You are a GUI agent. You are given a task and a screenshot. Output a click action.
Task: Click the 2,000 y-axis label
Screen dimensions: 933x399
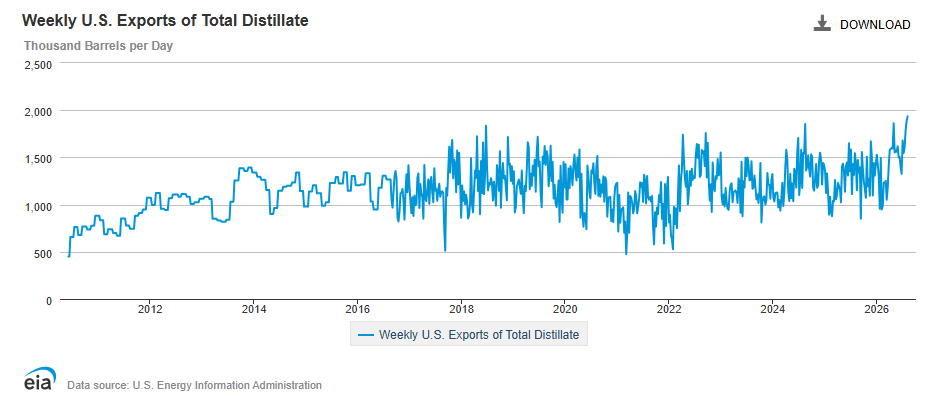pyautogui.click(x=38, y=111)
